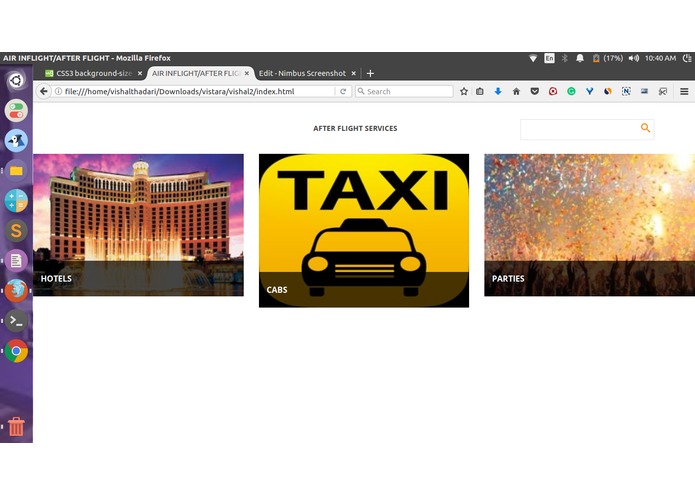Switch to the Edit - Nimbus Screenshot tab
This screenshot has width=695, height=494.
click(302, 73)
